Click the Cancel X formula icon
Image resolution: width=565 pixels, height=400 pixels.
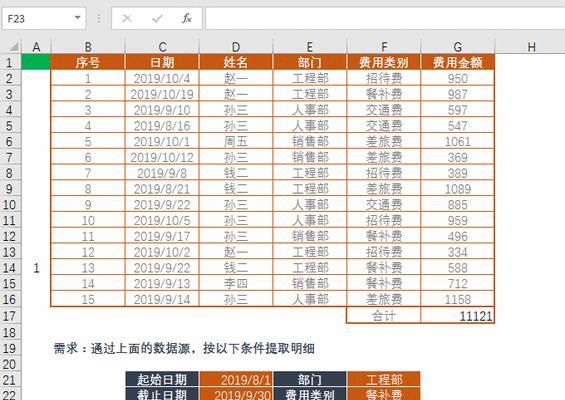point(127,18)
